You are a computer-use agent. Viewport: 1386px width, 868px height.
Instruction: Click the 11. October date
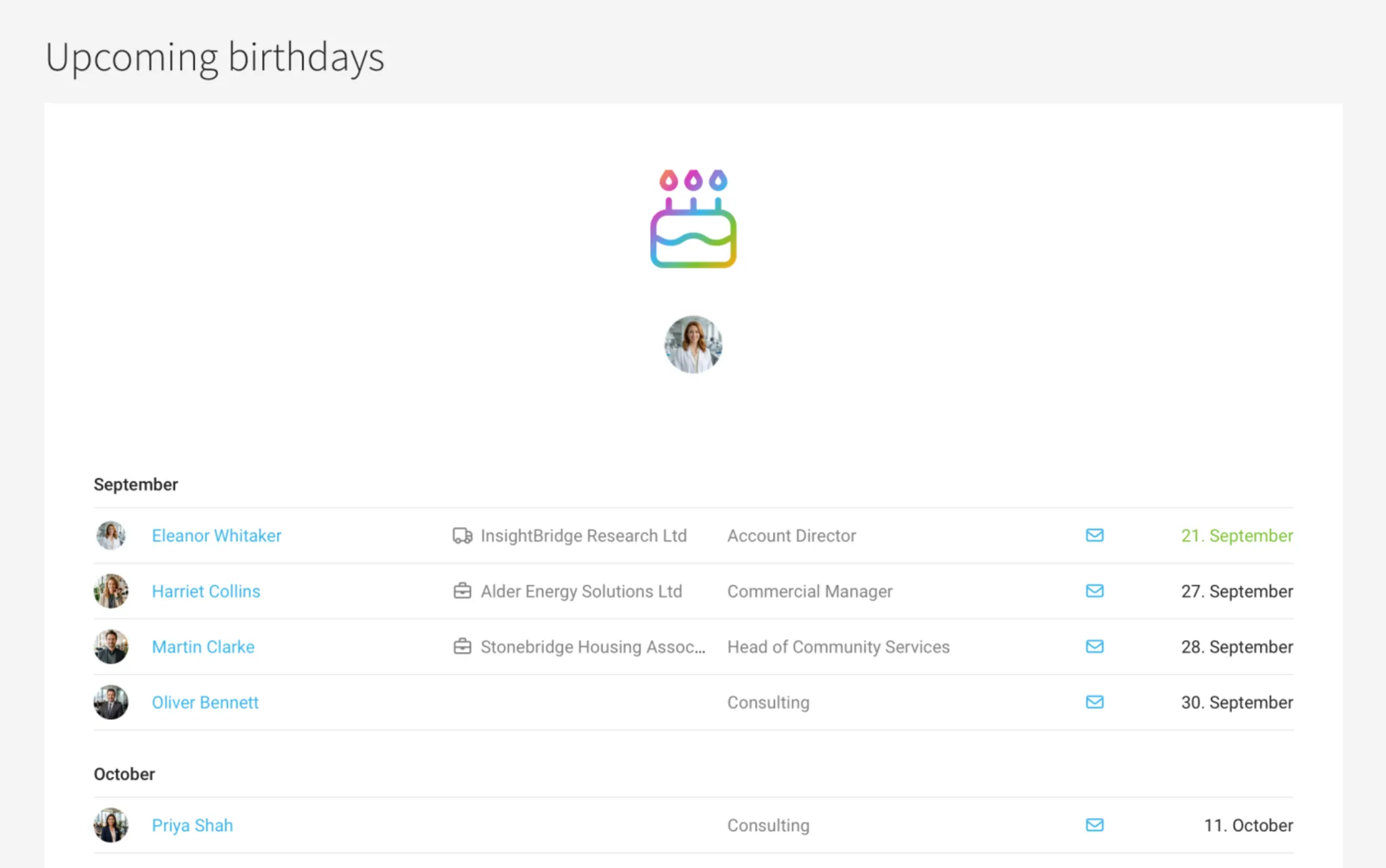[1249, 825]
